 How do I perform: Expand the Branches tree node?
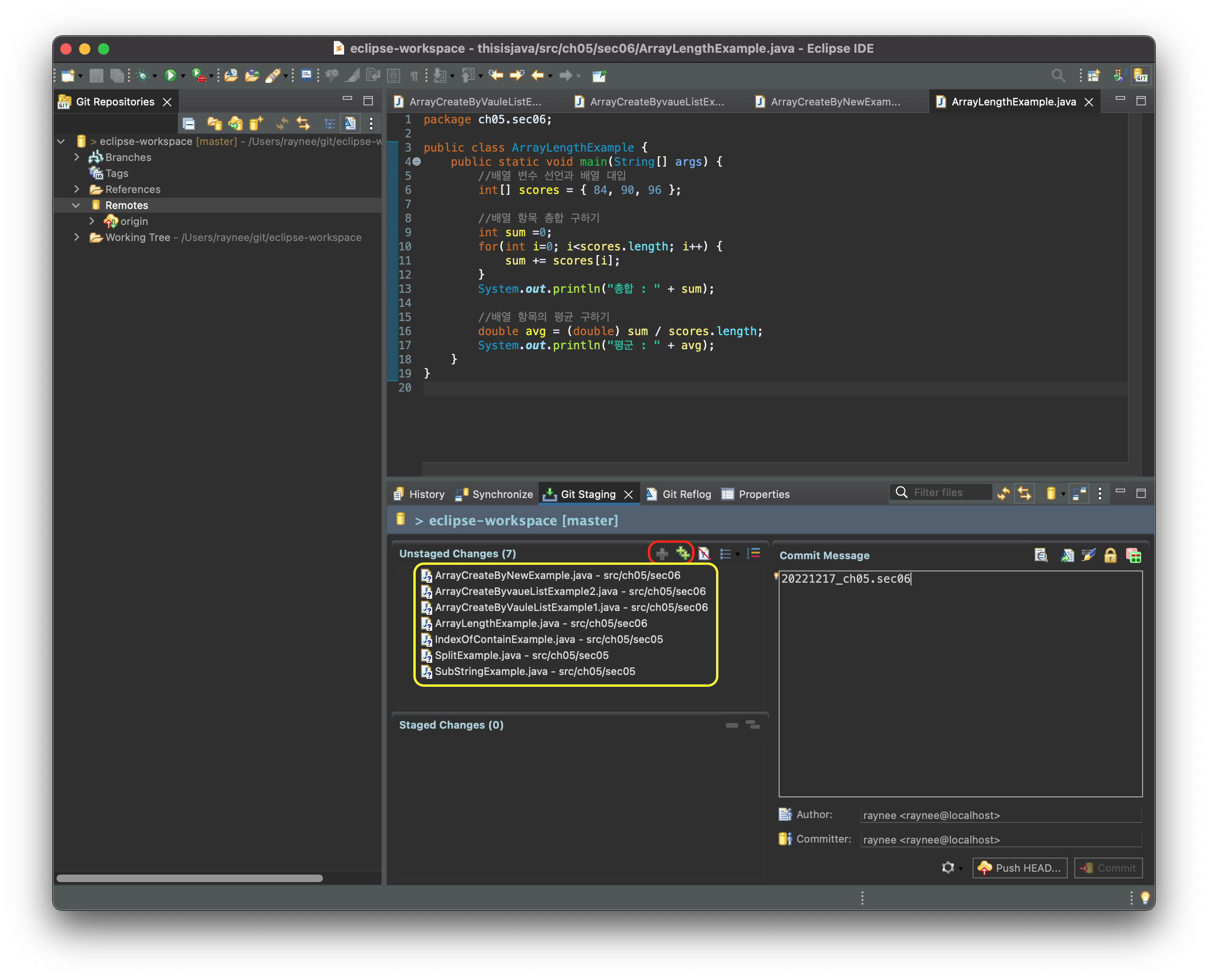point(77,157)
